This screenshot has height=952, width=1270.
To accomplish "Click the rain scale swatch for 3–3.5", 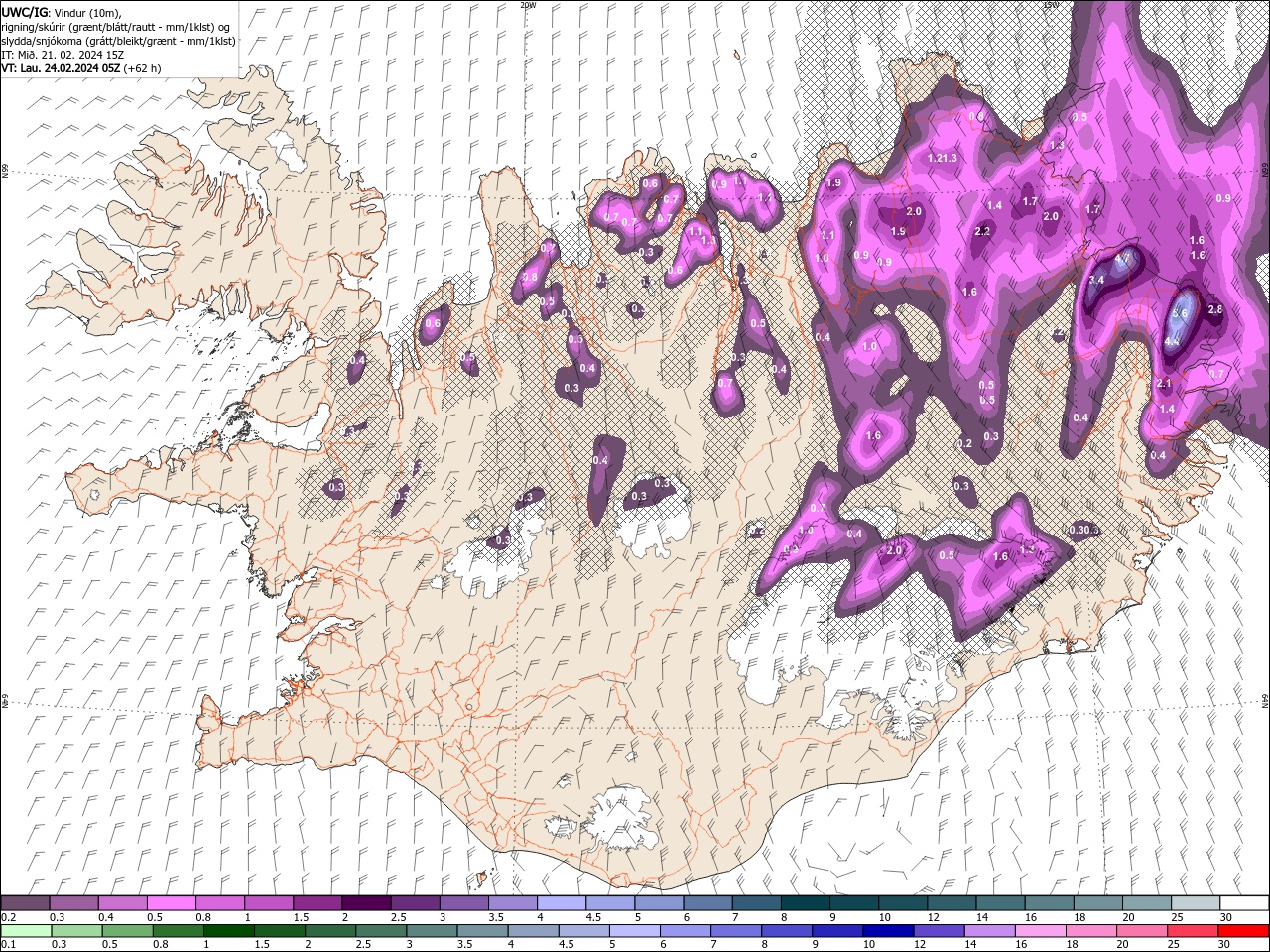I will tap(433, 931).
